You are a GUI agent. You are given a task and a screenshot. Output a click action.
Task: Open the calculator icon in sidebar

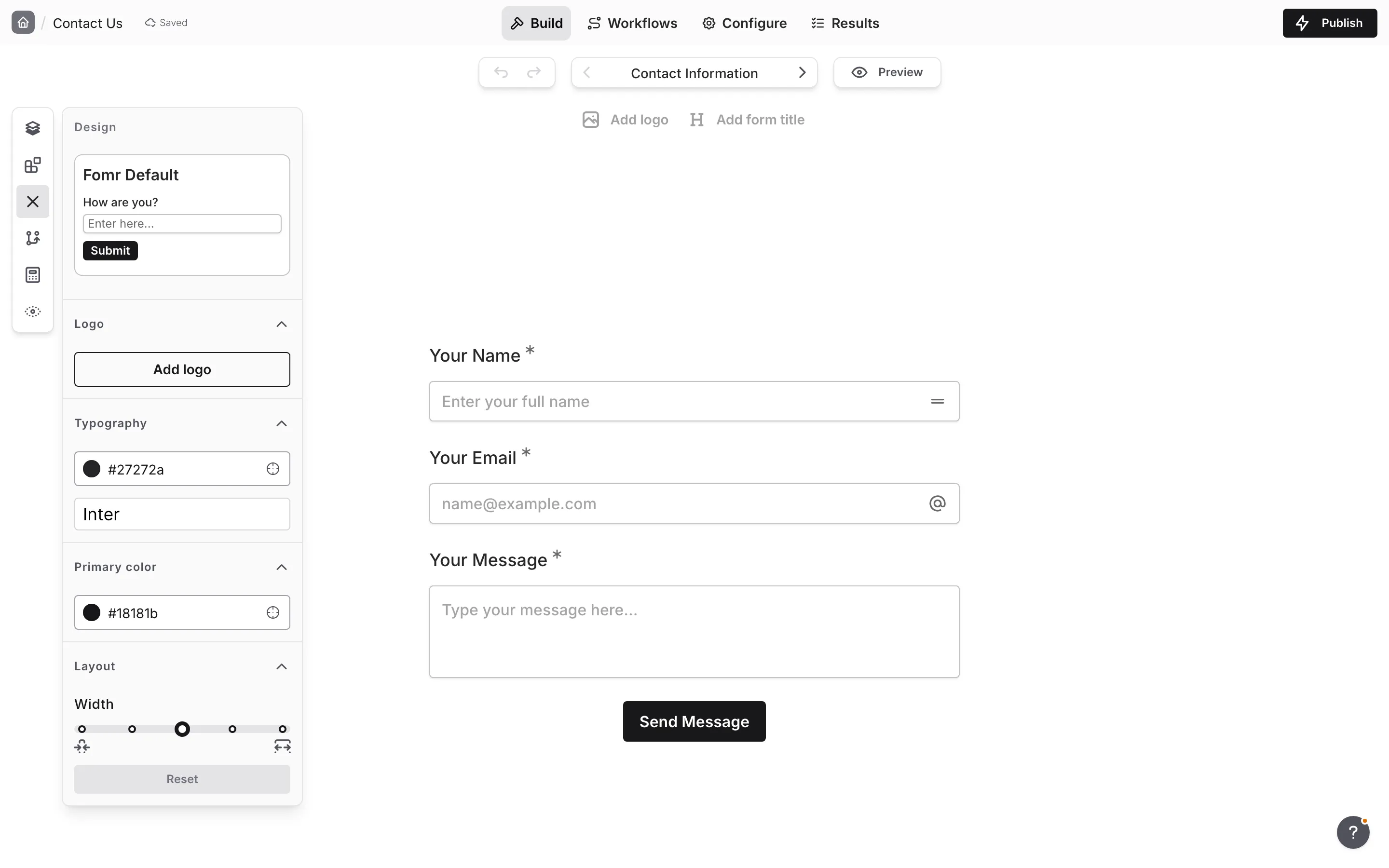(33, 275)
